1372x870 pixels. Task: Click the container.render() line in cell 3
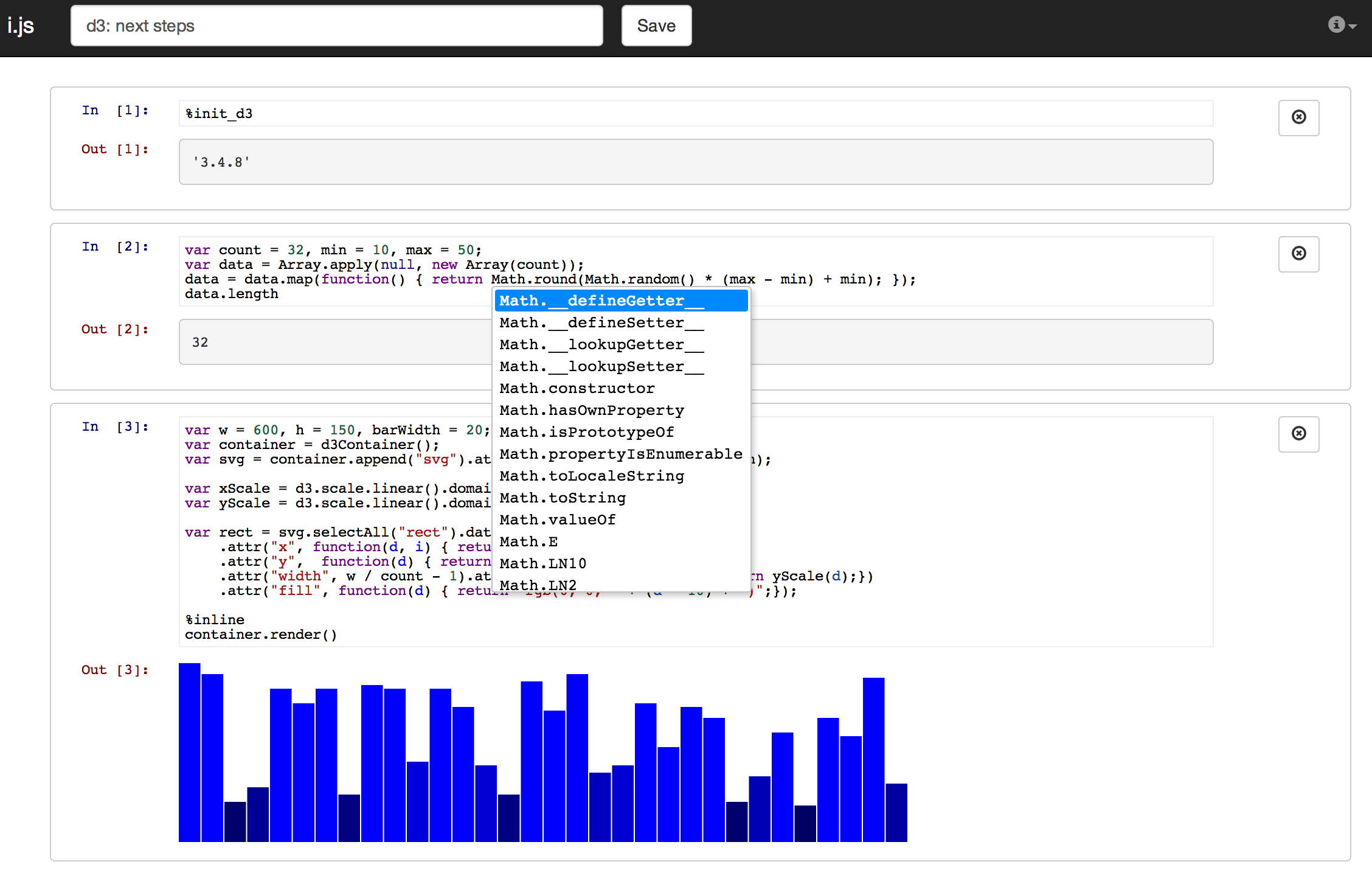pyautogui.click(x=261, y=635)
